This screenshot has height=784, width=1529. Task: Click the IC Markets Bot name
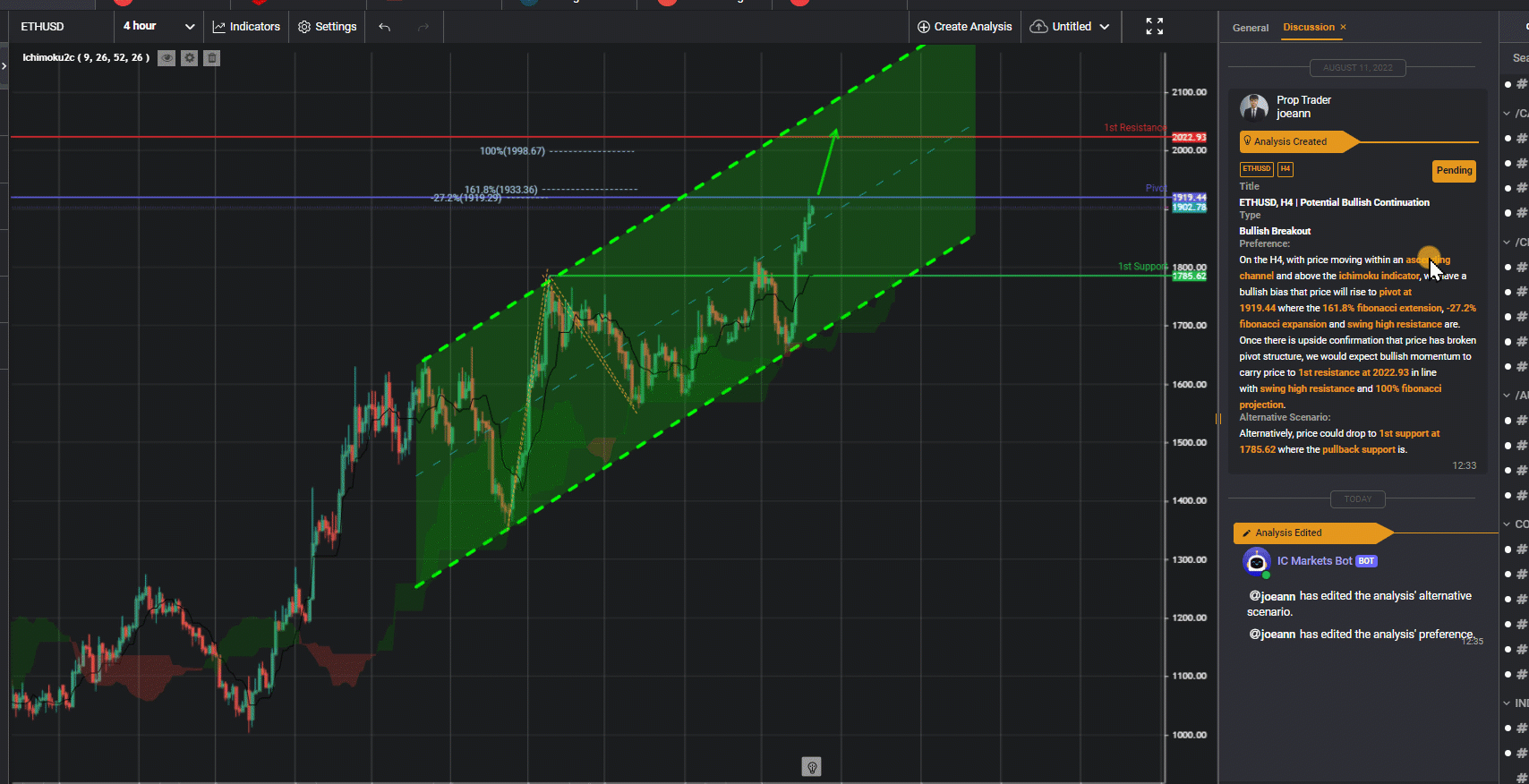click(1314, 561)
